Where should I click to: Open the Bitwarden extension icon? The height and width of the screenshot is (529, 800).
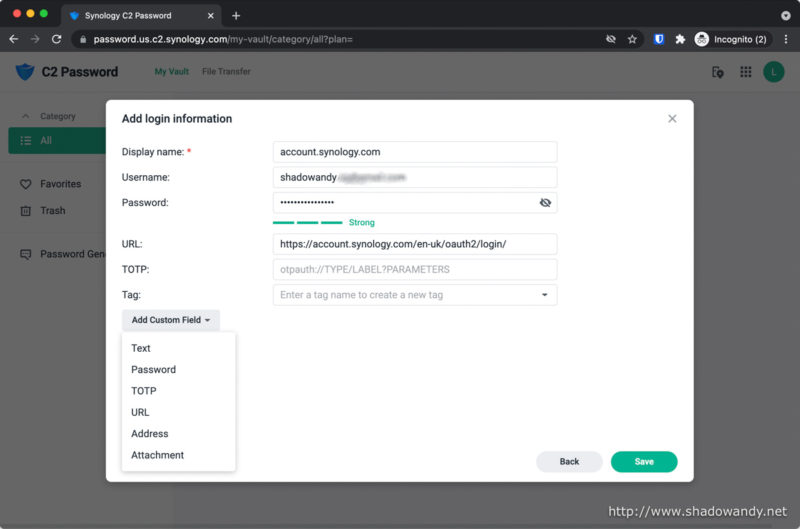point(659,39)
